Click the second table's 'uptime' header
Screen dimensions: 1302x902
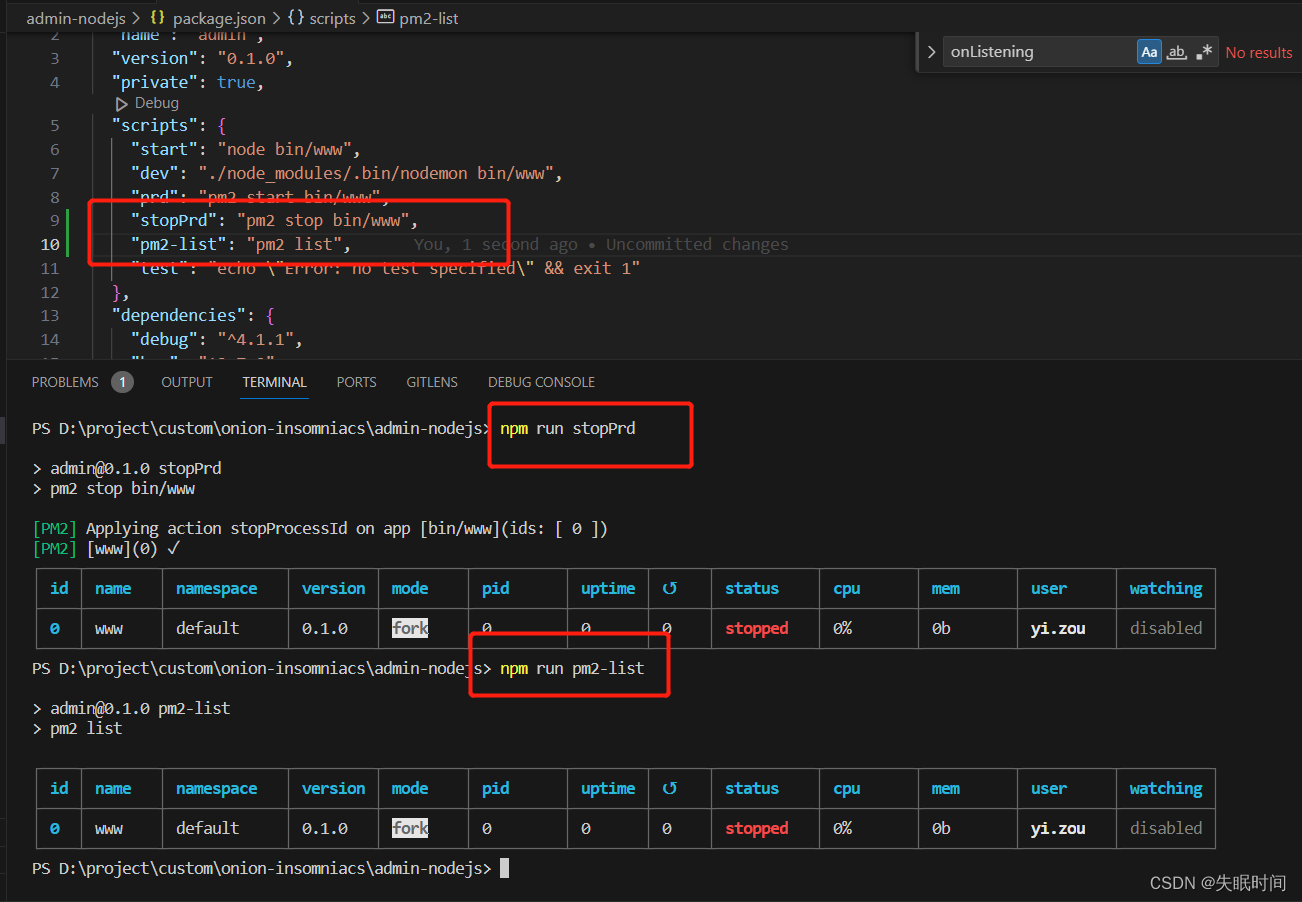(608, 789)
